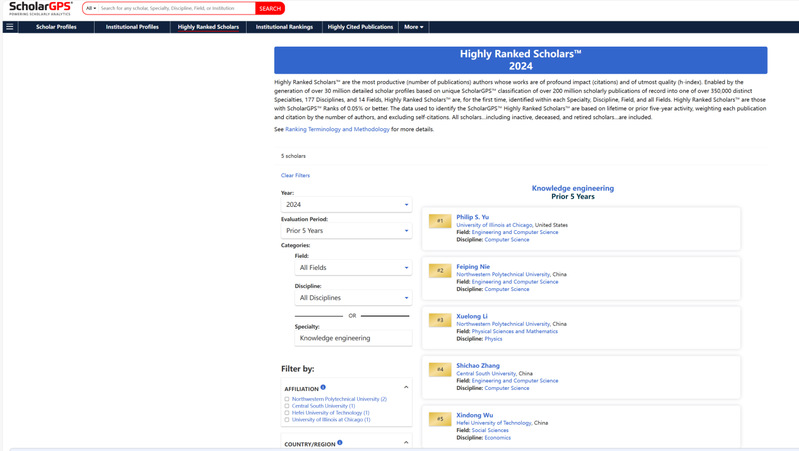This screenshot has width=799, height=451.
Task: Open Xuelong Li's profile
Action: 472,316
